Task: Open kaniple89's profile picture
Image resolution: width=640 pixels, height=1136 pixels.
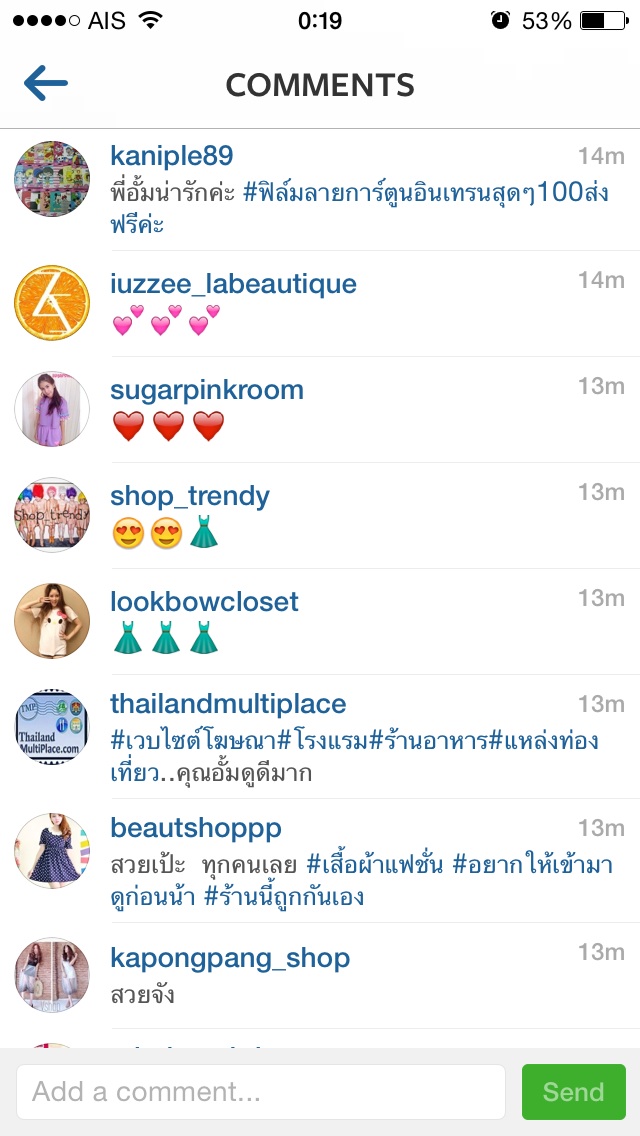Action: click(52, 179)
